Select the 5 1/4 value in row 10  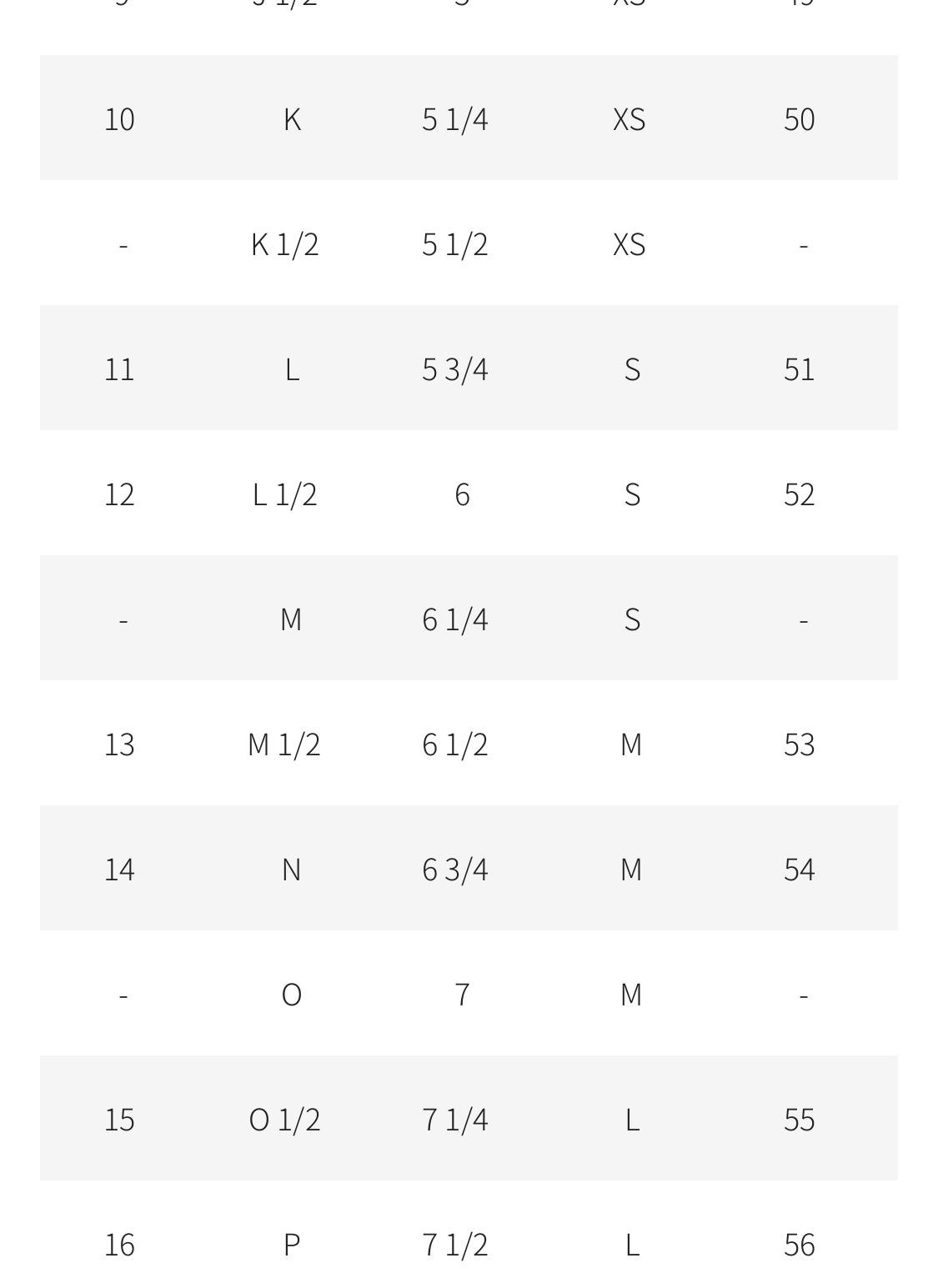point(455,119)
